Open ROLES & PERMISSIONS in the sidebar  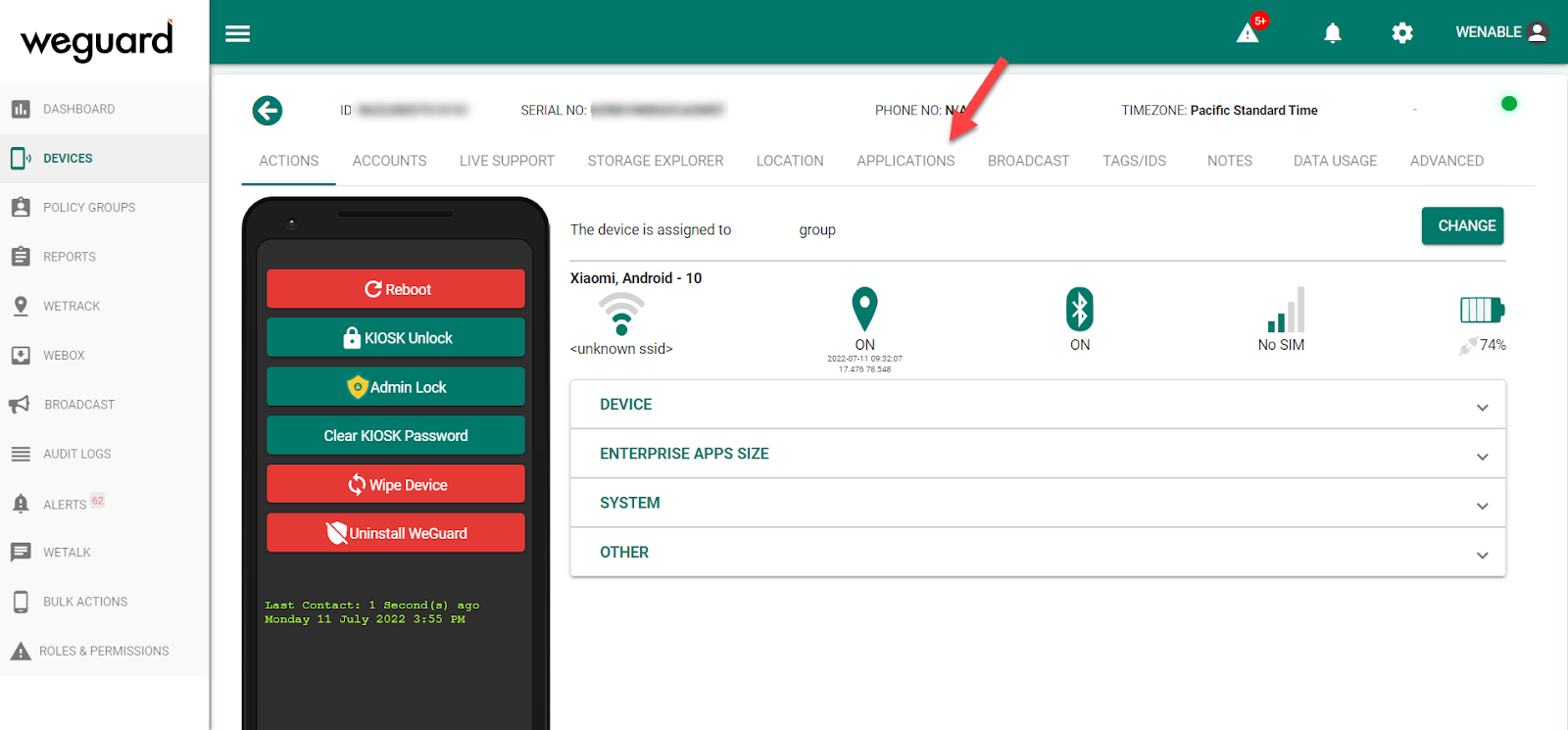click(104, 651)
